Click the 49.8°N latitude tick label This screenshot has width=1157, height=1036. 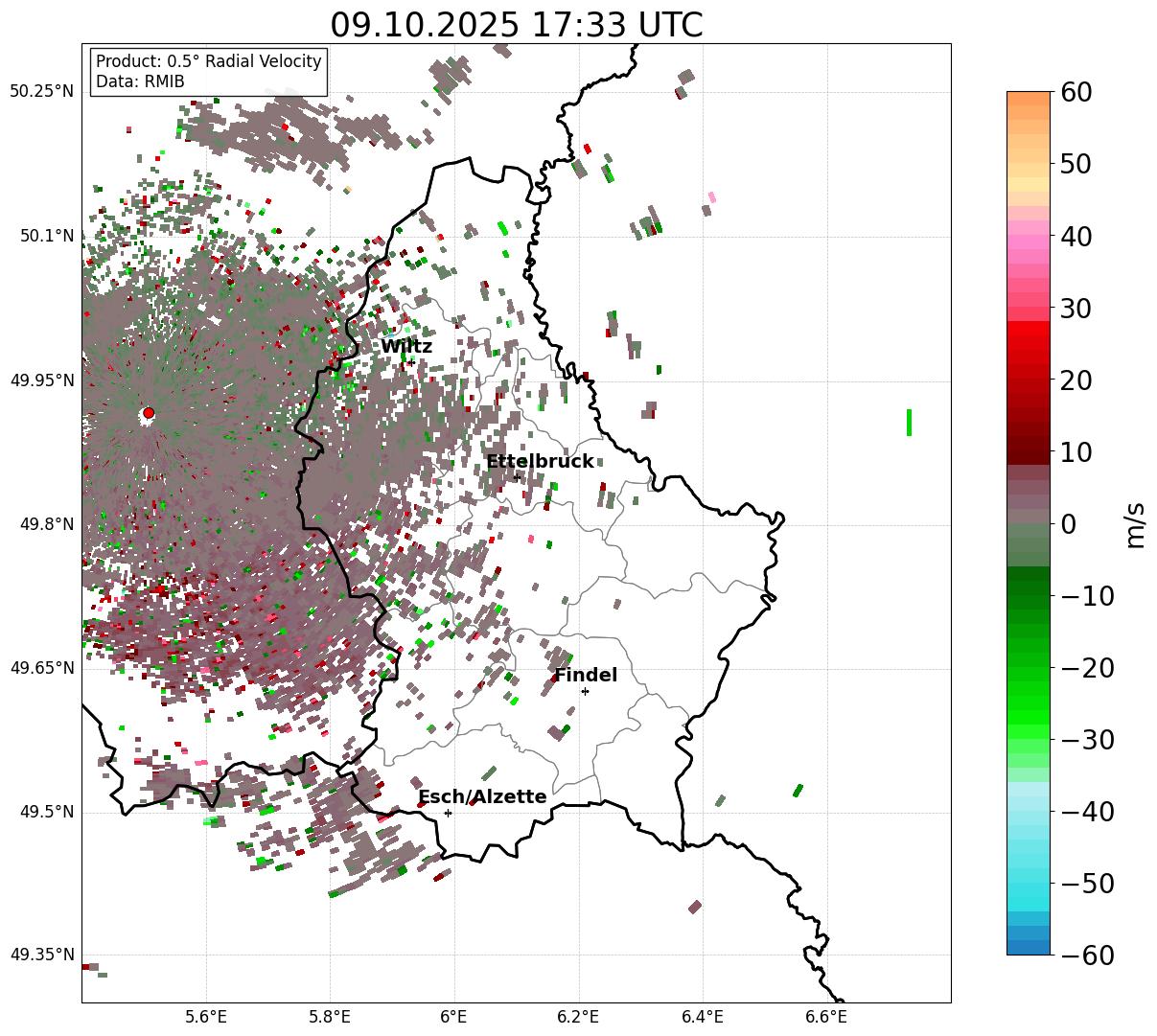46,524
